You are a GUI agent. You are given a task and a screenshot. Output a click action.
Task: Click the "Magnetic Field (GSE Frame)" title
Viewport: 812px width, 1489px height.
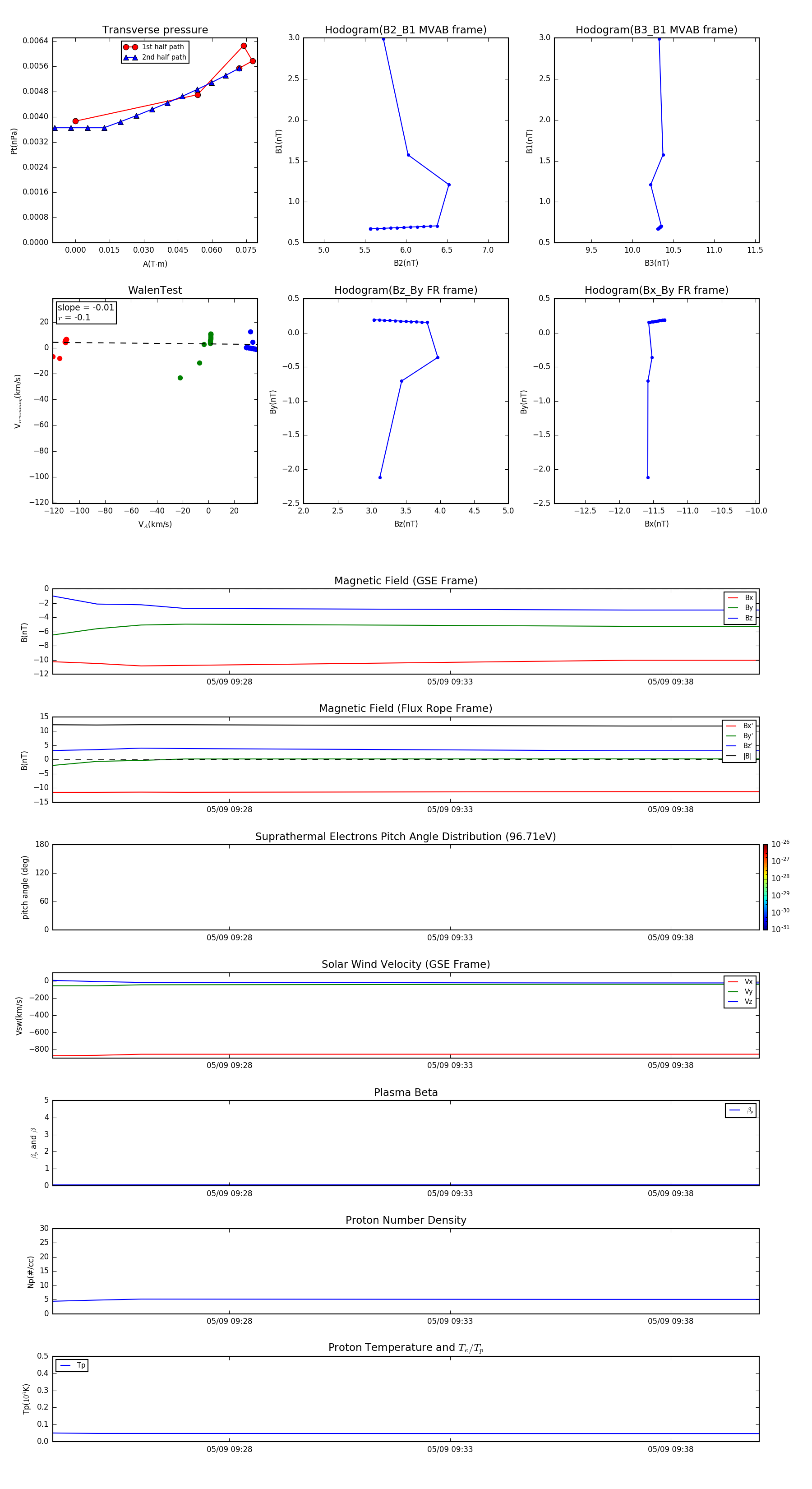406,581
